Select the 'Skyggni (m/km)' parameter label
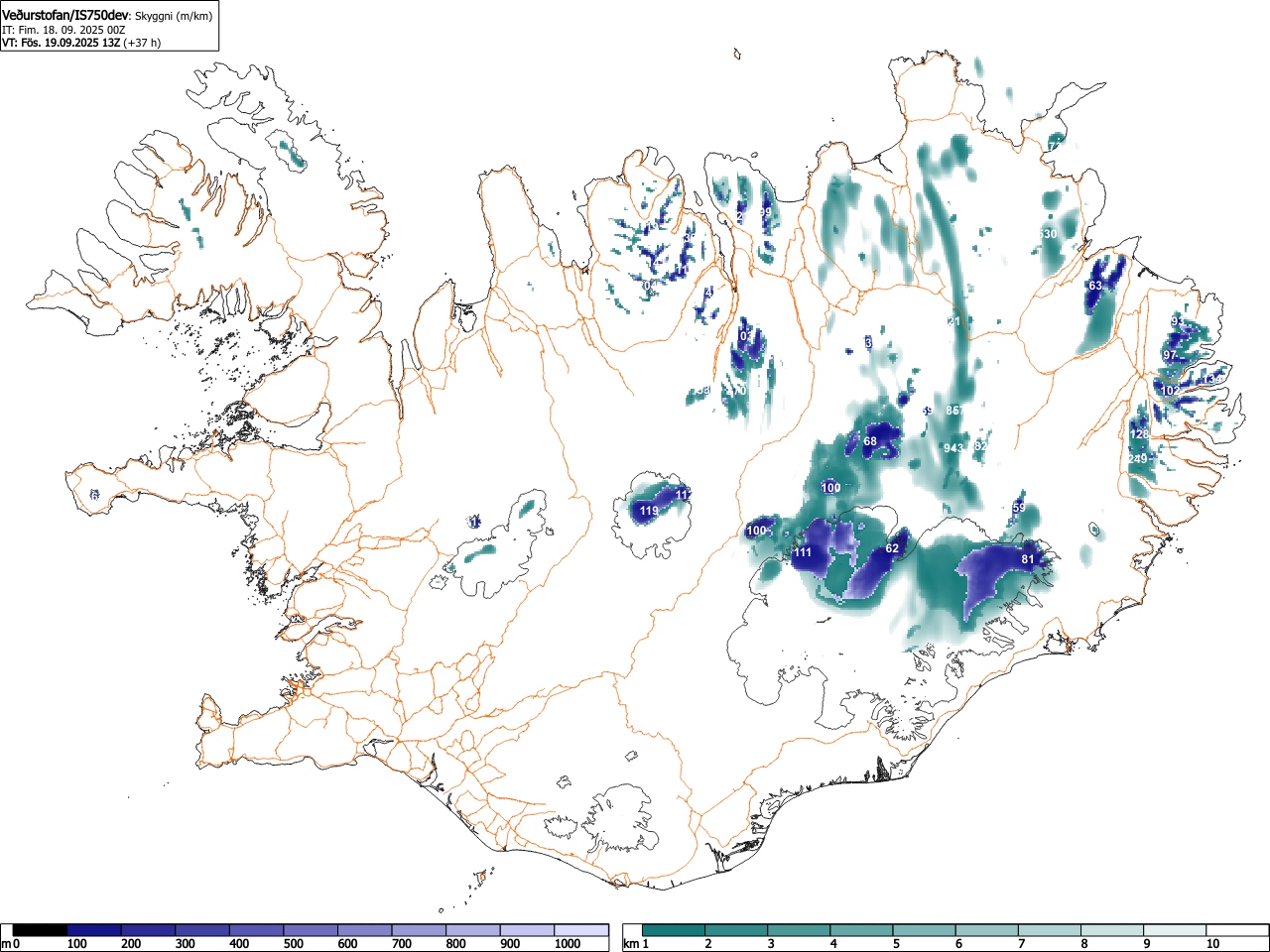Viewport: 1270px width, 952px height. point(172,16)
